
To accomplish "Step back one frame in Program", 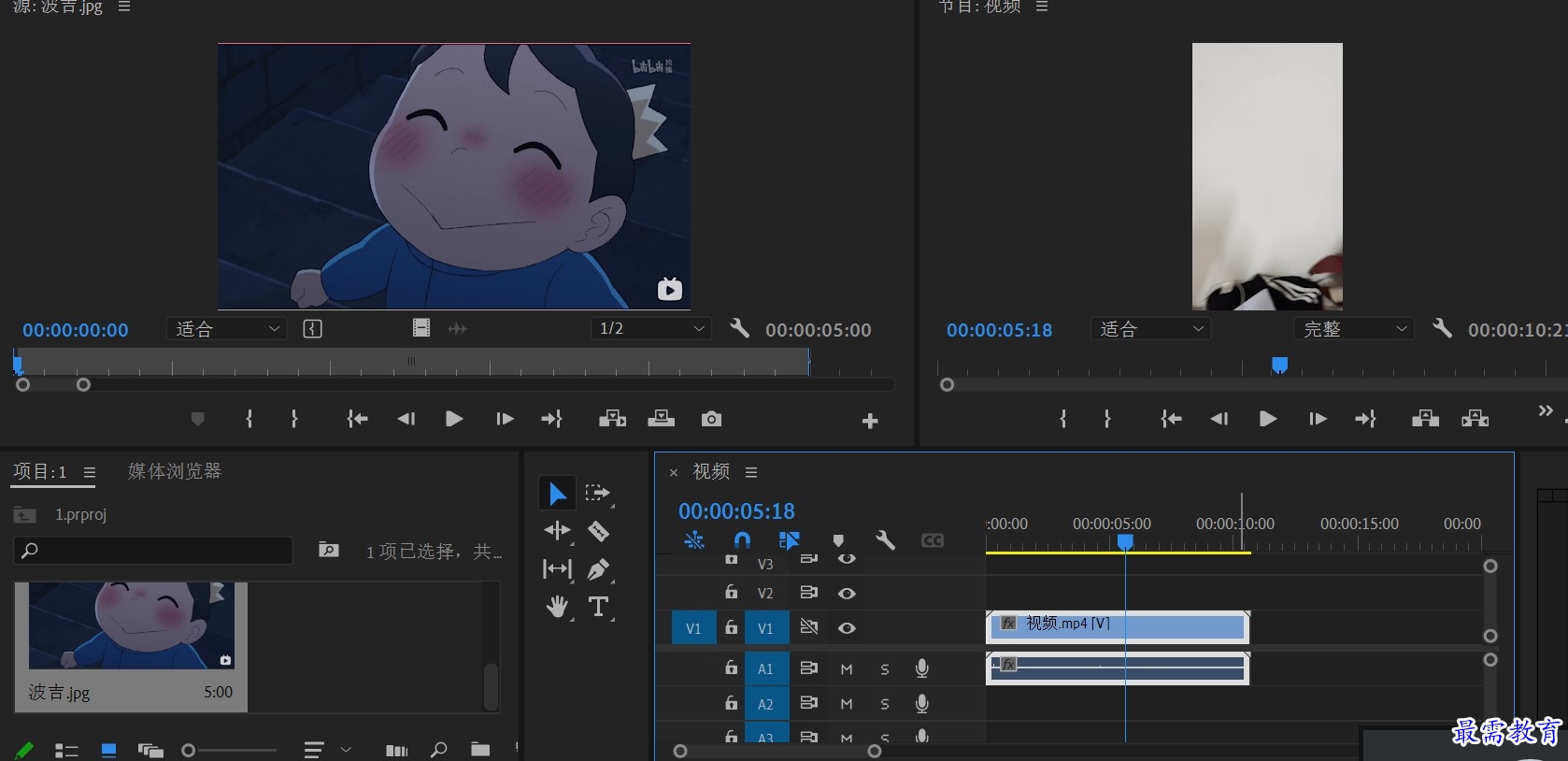I will tap(1219, 419).
